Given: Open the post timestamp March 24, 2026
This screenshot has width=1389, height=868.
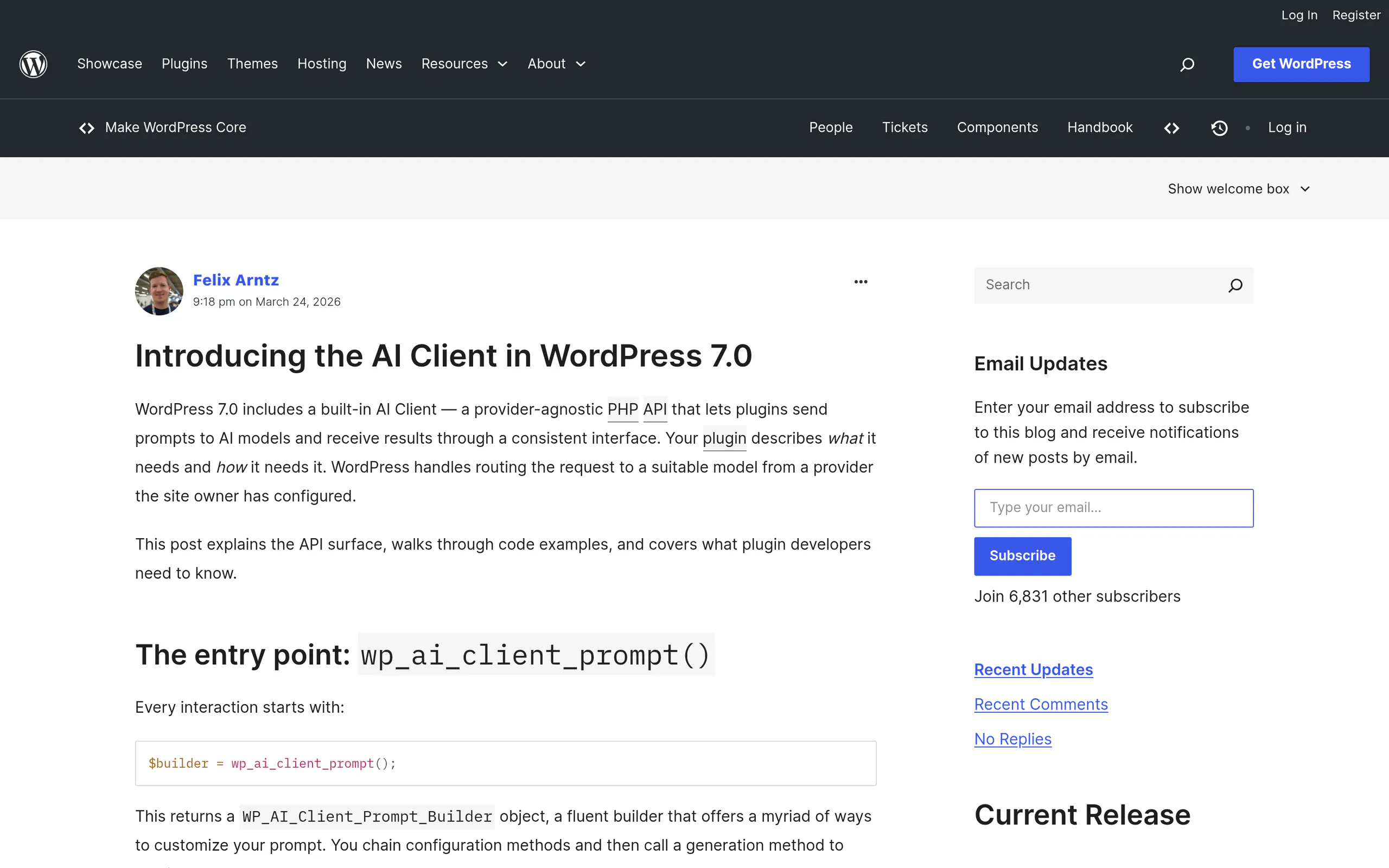Looking at the screenshot, I should (266, 302).
